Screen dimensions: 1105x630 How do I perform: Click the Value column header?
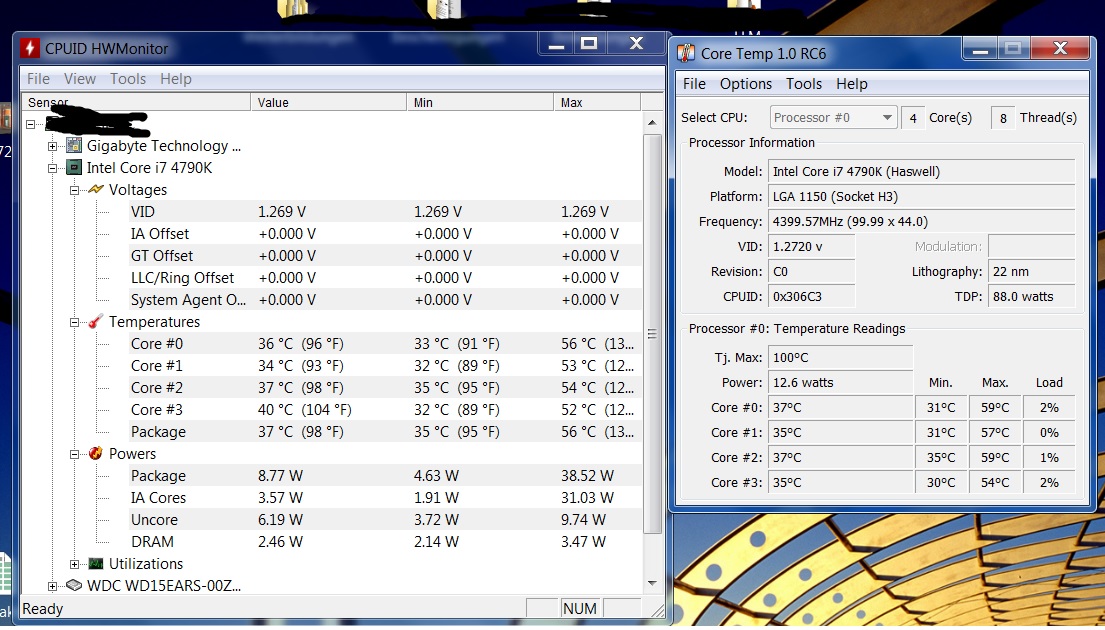[x=328, y=102]
